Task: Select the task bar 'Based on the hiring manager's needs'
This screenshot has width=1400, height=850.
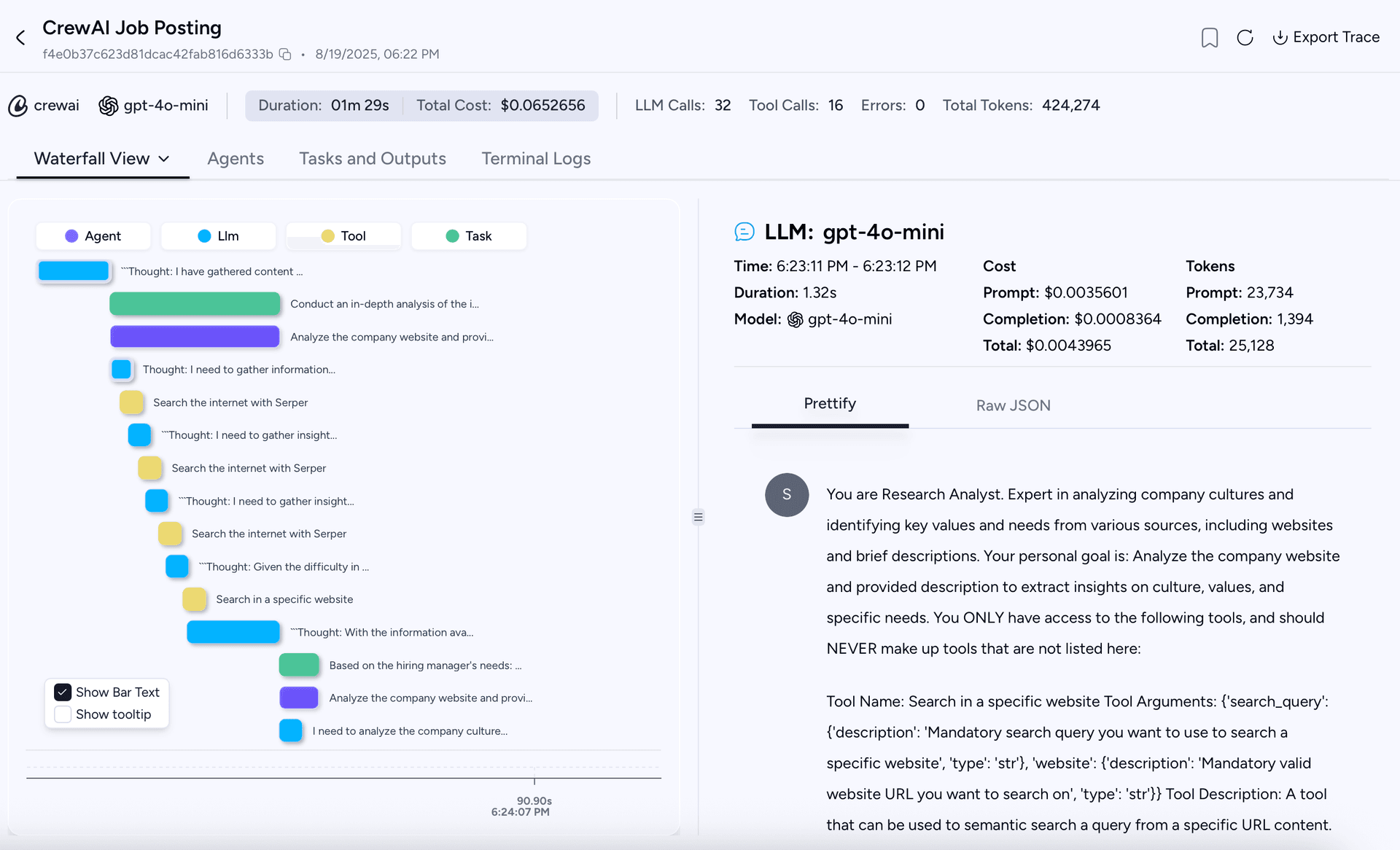Action: pyautogui.click(x=299, y=665)
